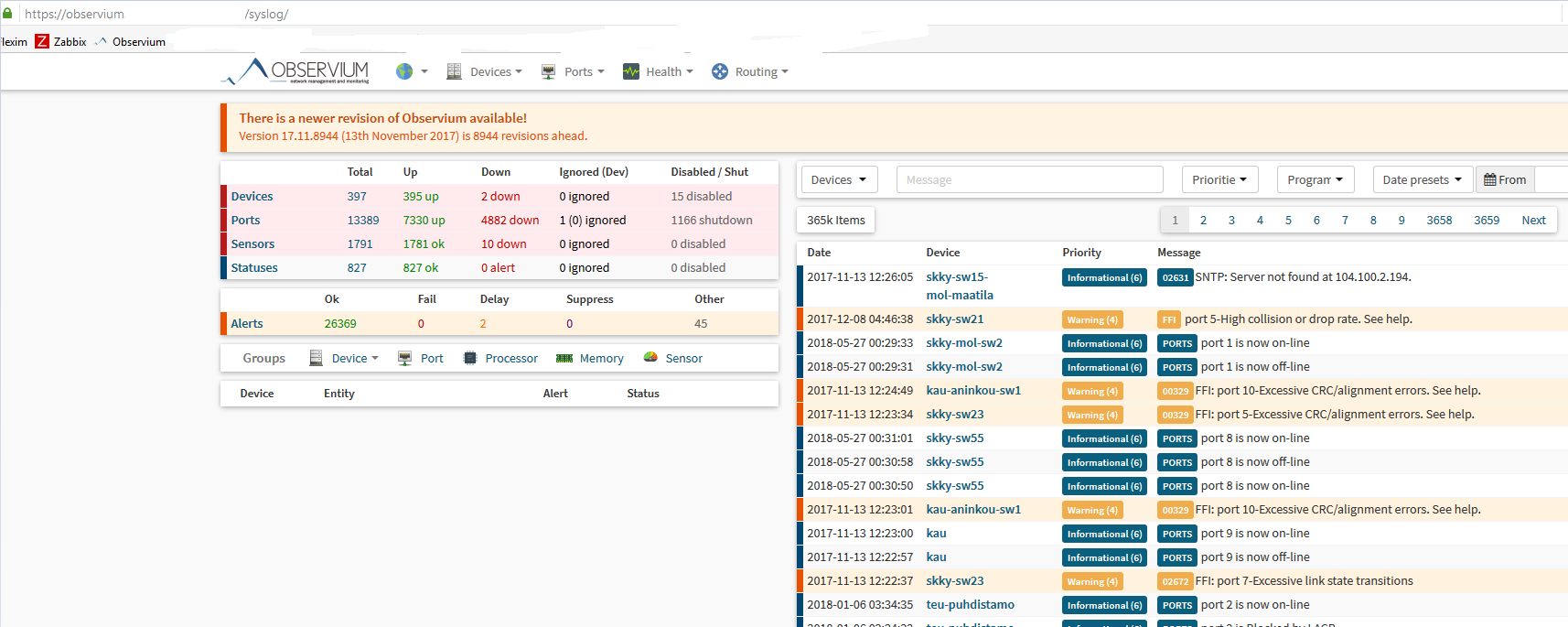The width and height of the screenshot is (1568, 627).
Task: Open the Devices status row link
Action: (252, 196)
